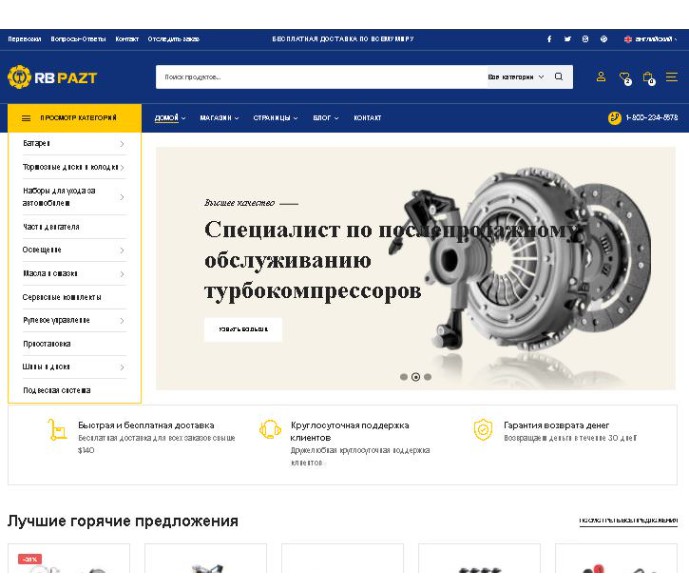Image resolution: width=689 pixels, height=581 pixels.
Task: Open the МАГАЗИН menu item
Action: [x=219, y=118]
